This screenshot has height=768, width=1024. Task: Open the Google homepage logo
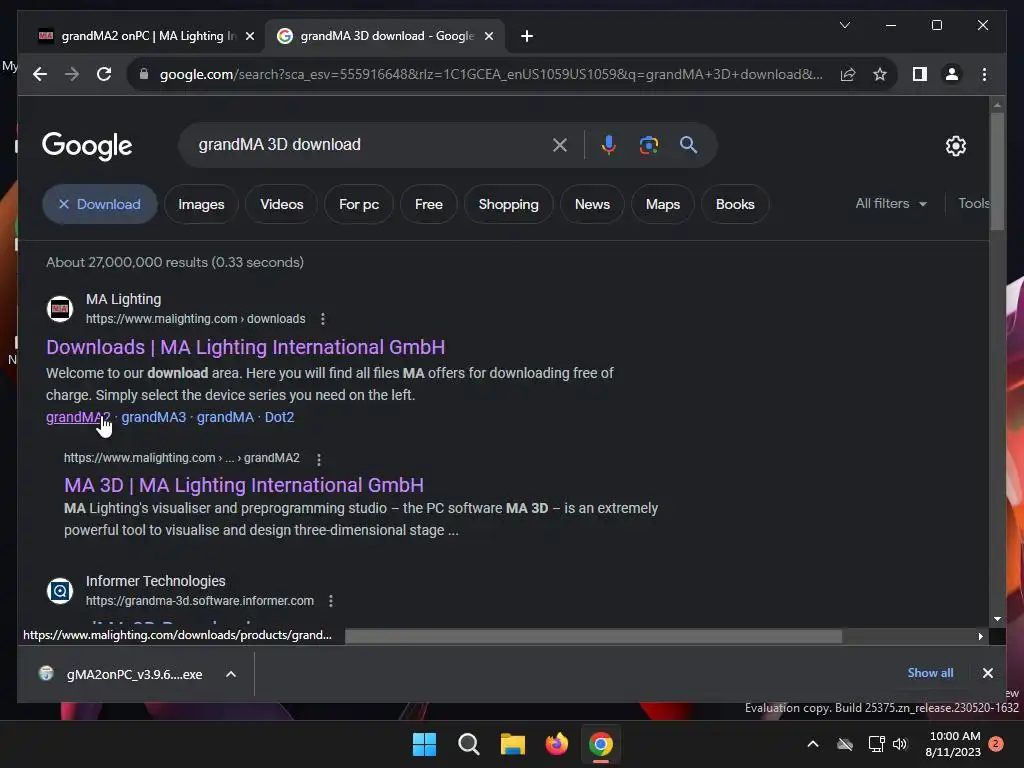tap(87, 146)
